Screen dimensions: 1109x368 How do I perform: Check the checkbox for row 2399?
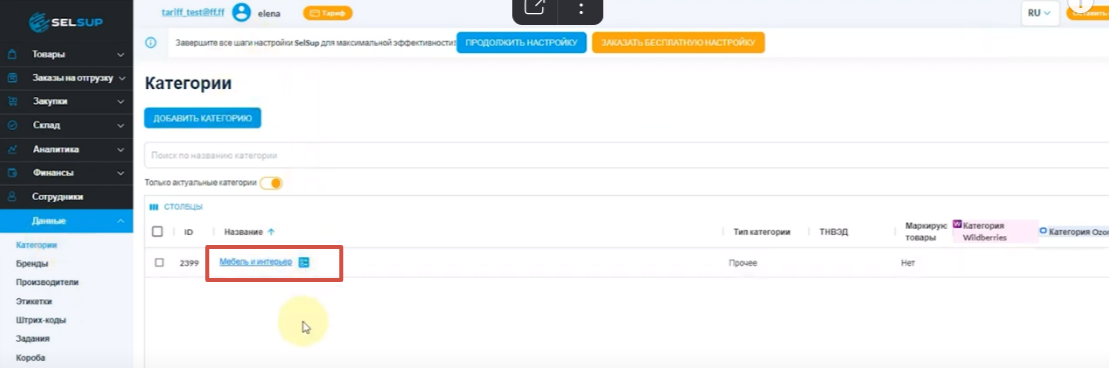coord(159,263)
